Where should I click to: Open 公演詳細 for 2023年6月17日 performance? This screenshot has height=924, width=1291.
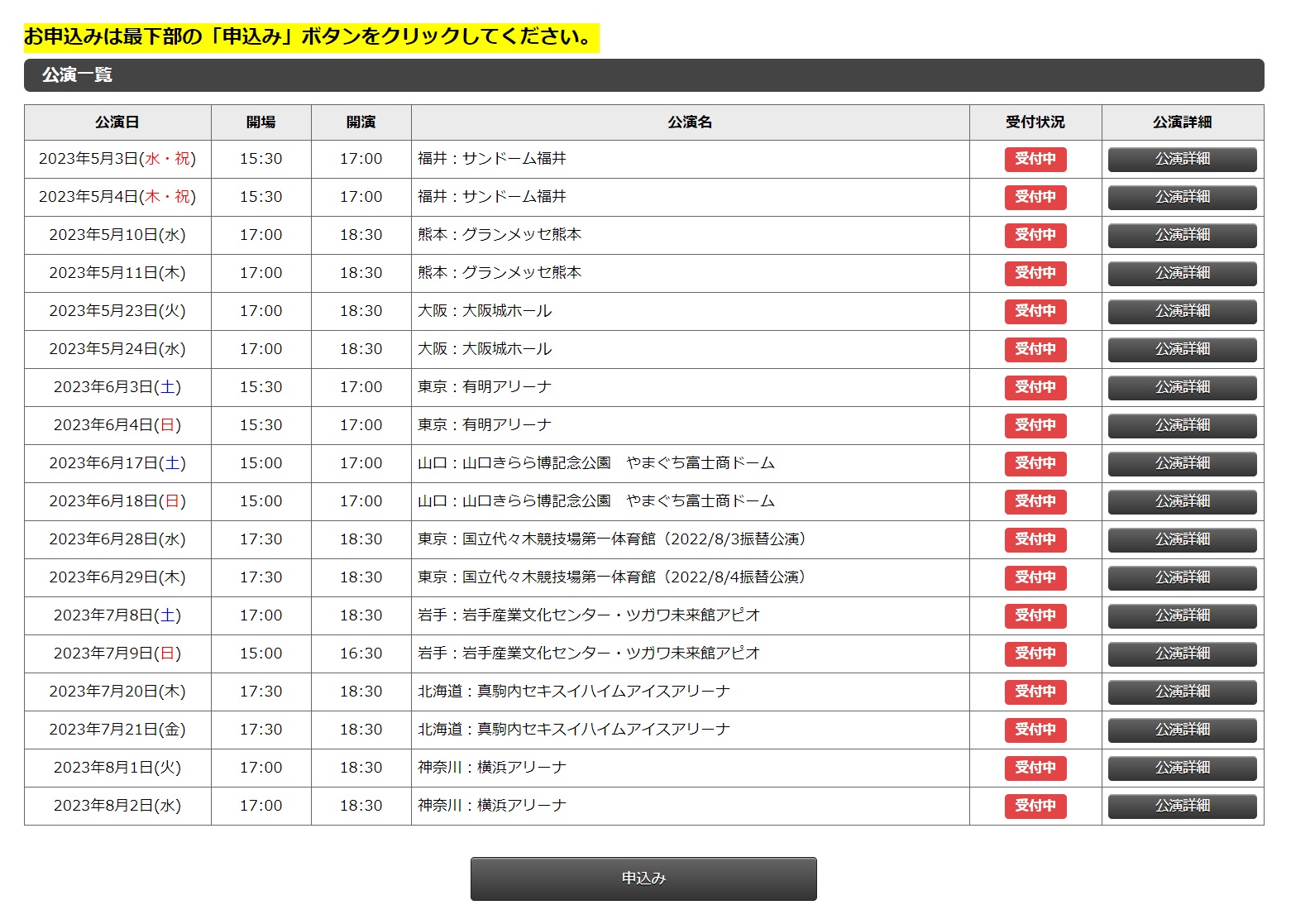pos(1182,463)
